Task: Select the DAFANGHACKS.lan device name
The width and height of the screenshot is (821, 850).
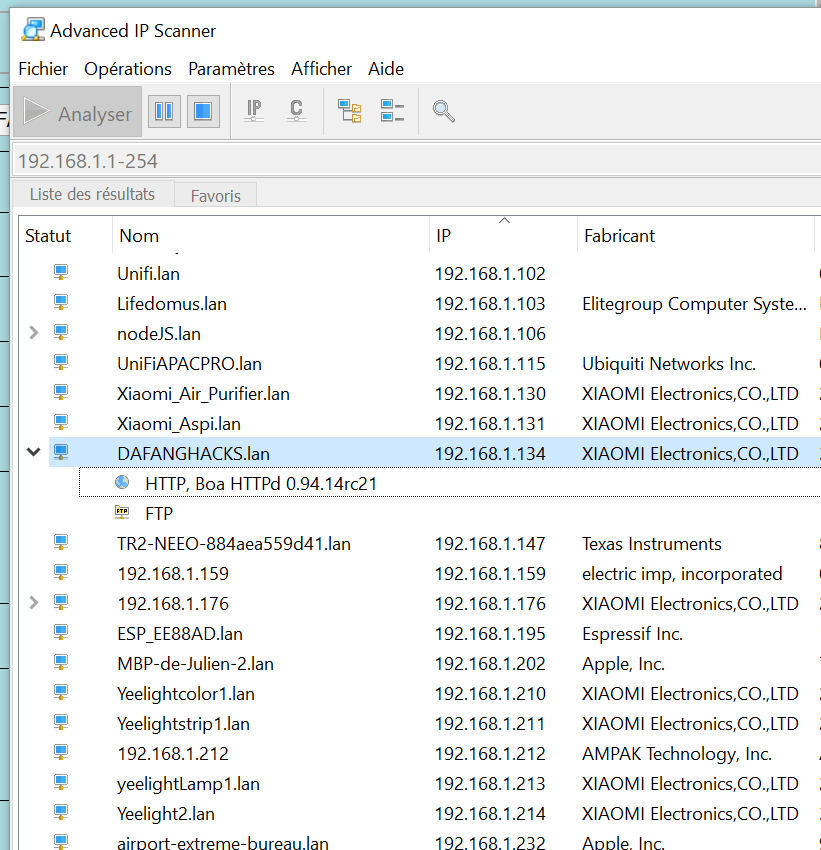Action: (193, 453)
